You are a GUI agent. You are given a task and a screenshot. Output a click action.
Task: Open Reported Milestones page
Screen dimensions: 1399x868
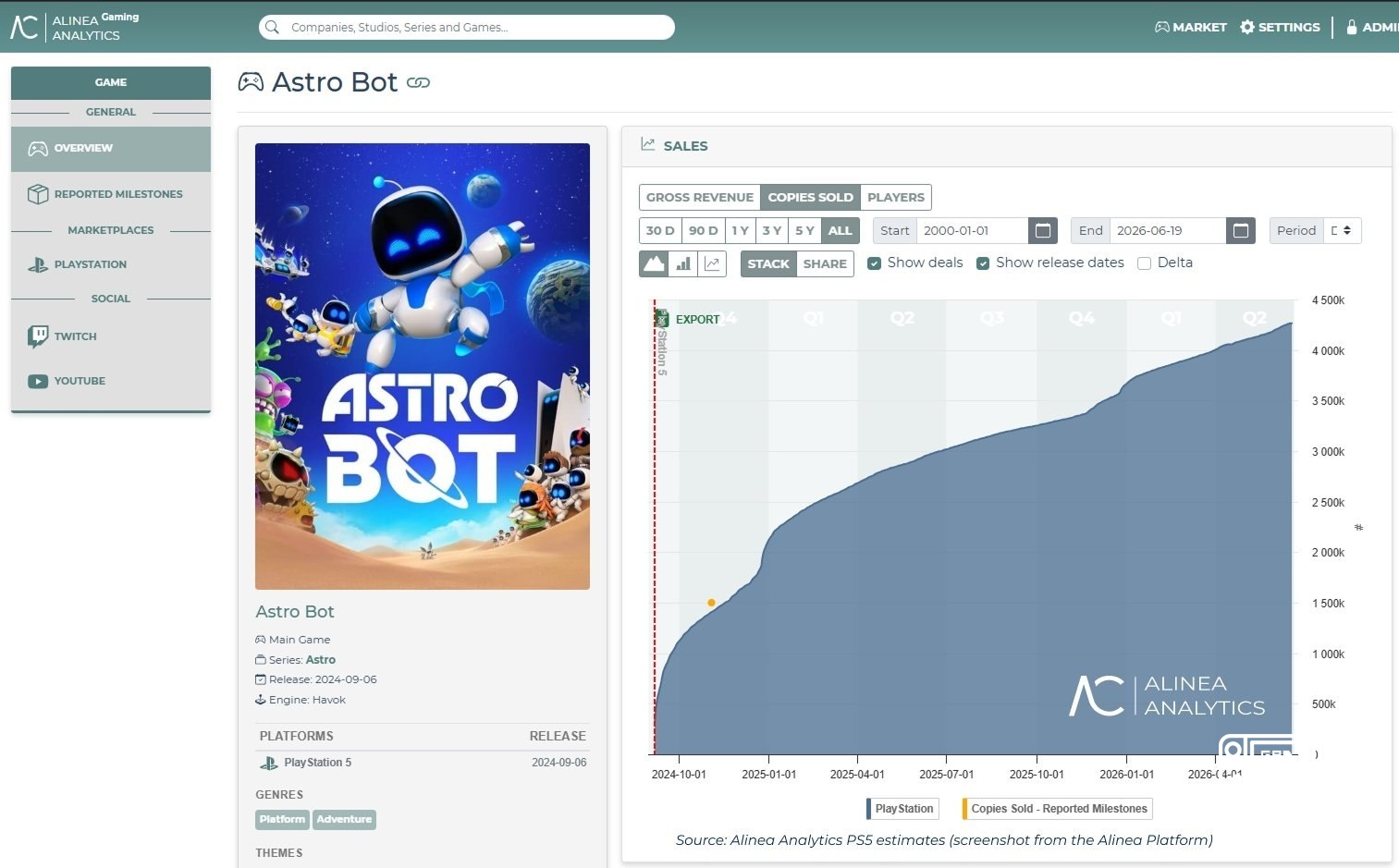111,194
